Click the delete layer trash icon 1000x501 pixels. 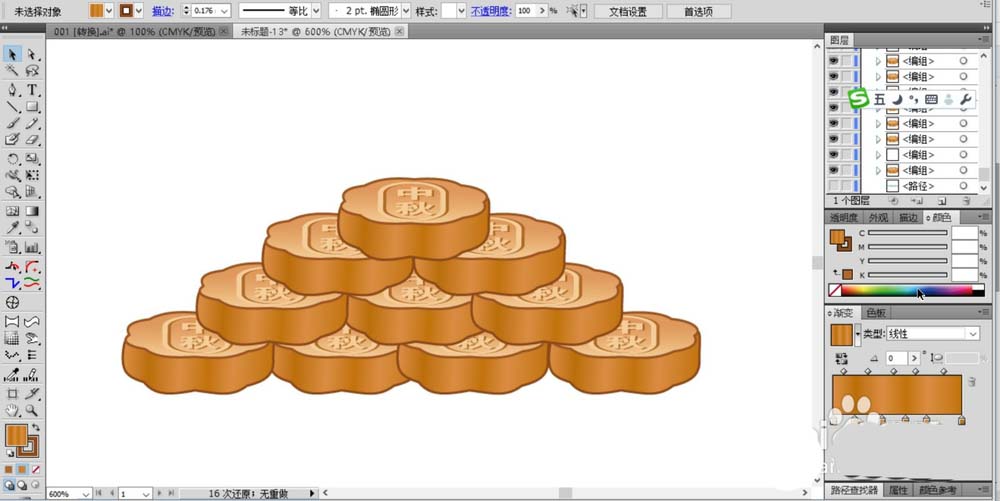point(967,201)
